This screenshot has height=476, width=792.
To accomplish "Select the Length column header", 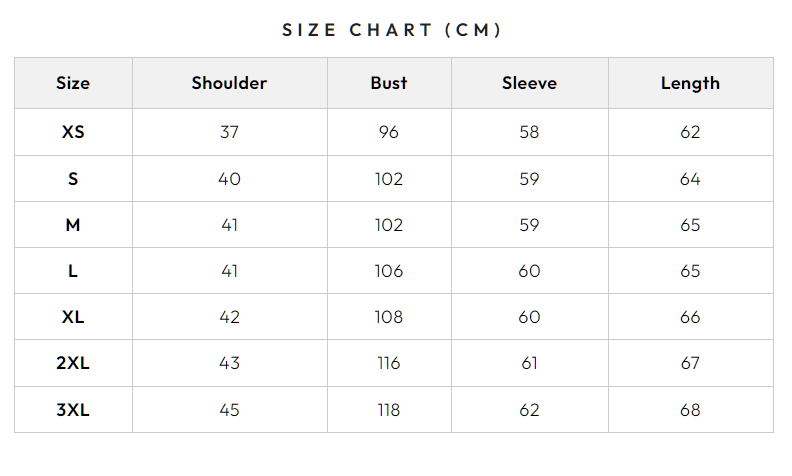I will coord(690,83).
